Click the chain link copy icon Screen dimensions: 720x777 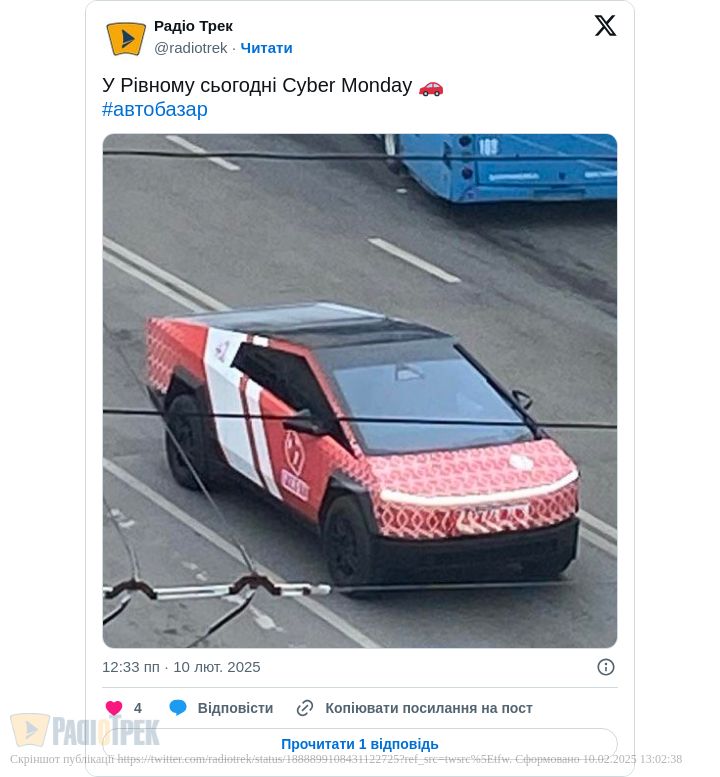305,708
